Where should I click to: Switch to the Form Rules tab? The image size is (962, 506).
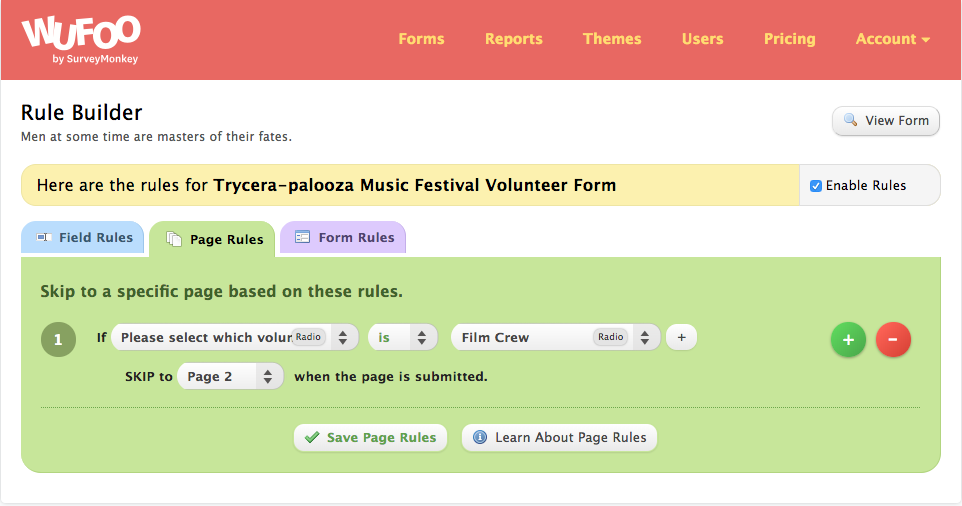point(343,237)
